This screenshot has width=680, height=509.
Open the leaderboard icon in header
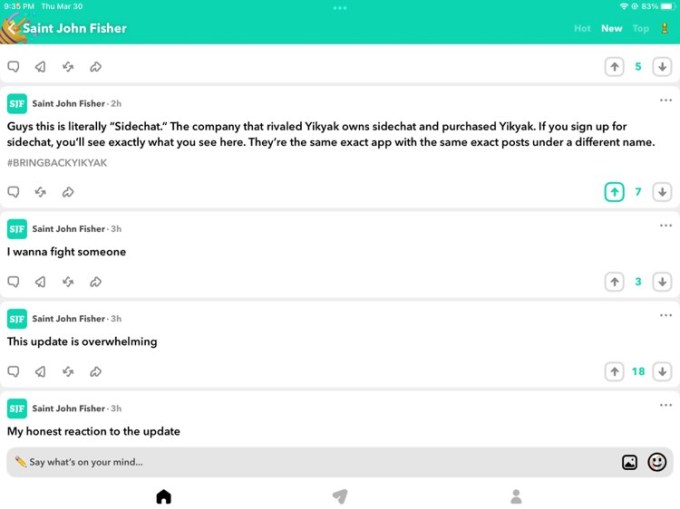coord(664,29)
